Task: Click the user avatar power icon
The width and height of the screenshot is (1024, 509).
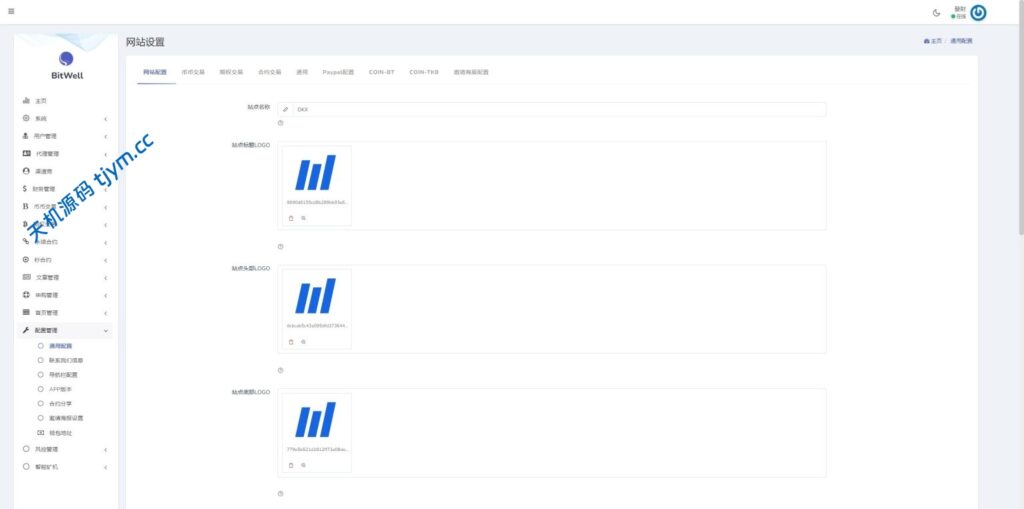Action: [978, 13]
